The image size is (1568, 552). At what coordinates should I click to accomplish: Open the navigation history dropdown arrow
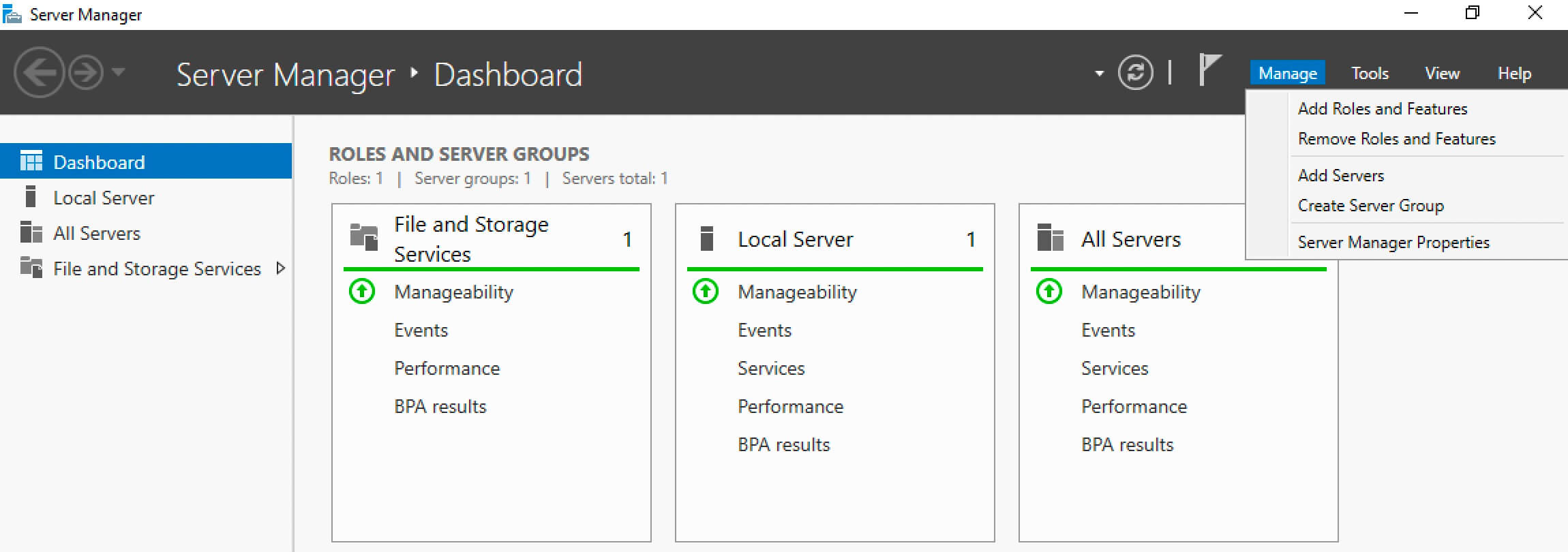click(x=119, y=72)
